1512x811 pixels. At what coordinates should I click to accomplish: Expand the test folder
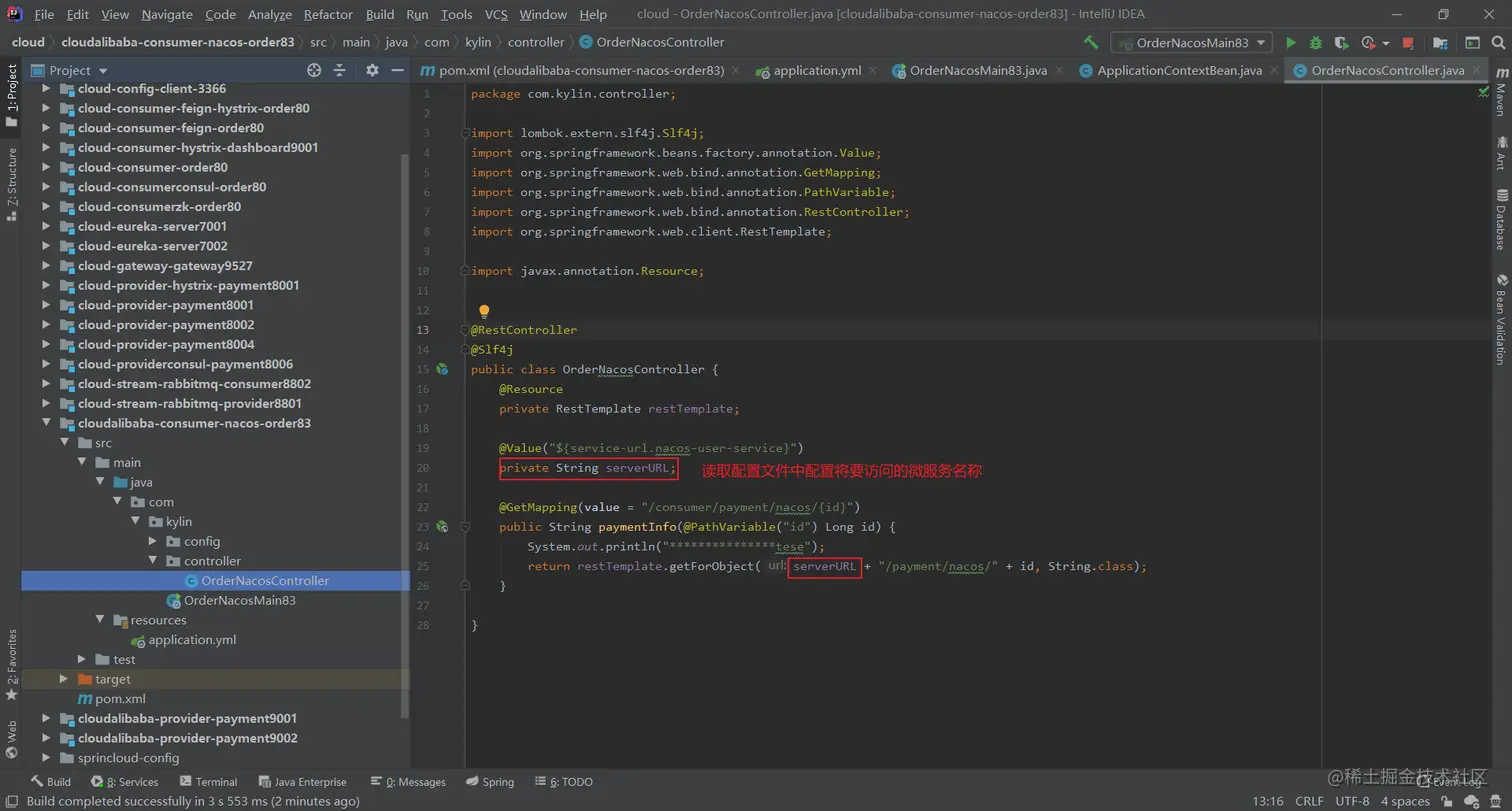coord(82,659)
